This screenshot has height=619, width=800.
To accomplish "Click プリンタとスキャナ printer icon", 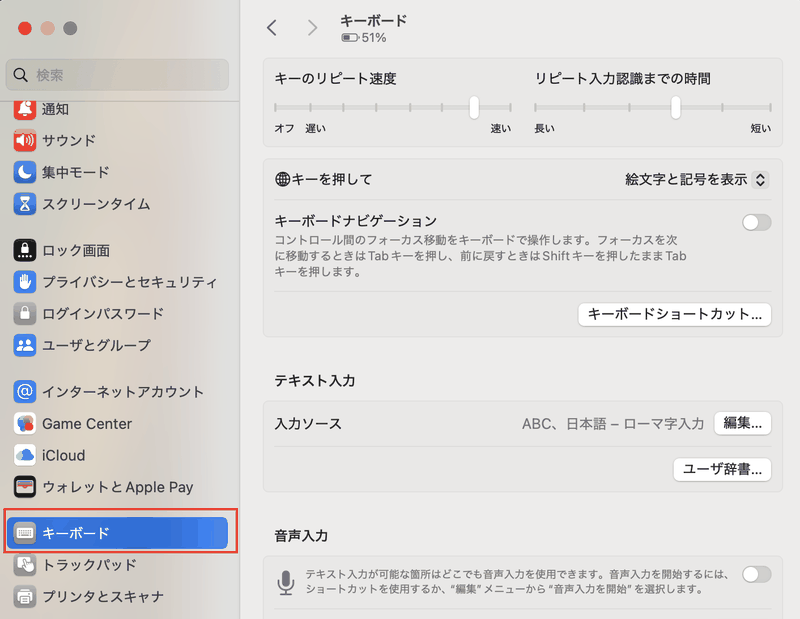I will coord(24,597).
